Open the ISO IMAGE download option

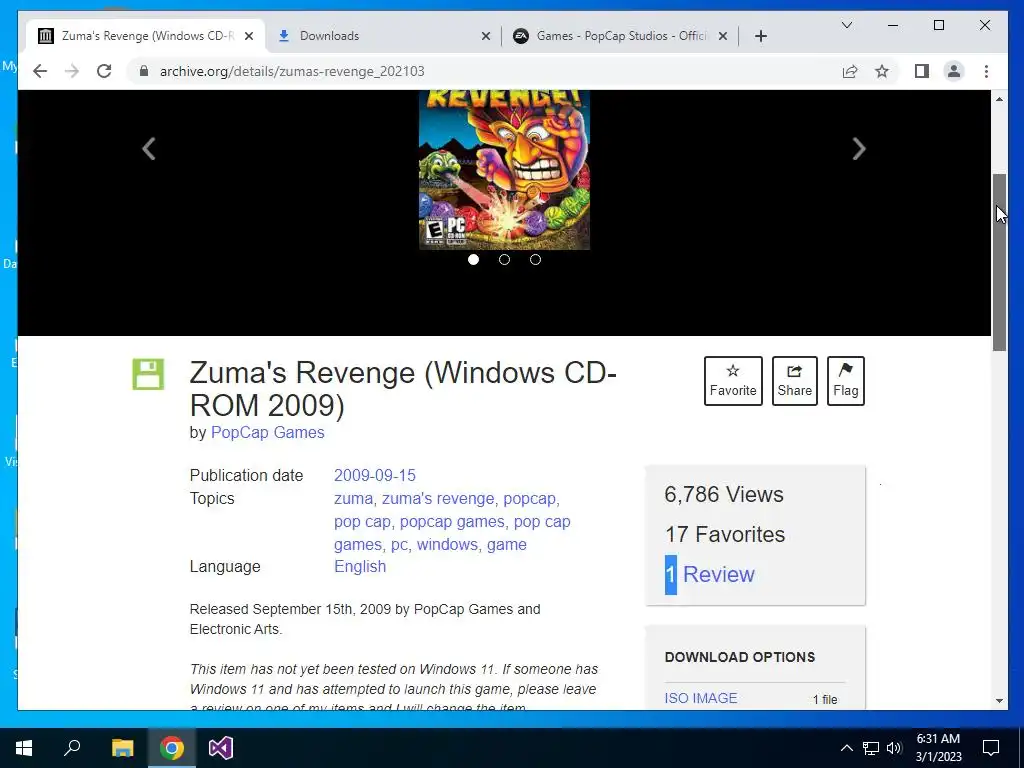(701, 698)
